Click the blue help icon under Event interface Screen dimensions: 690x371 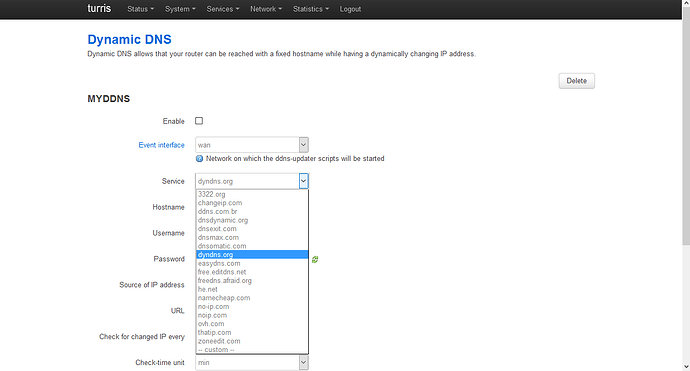coord(199,158)
